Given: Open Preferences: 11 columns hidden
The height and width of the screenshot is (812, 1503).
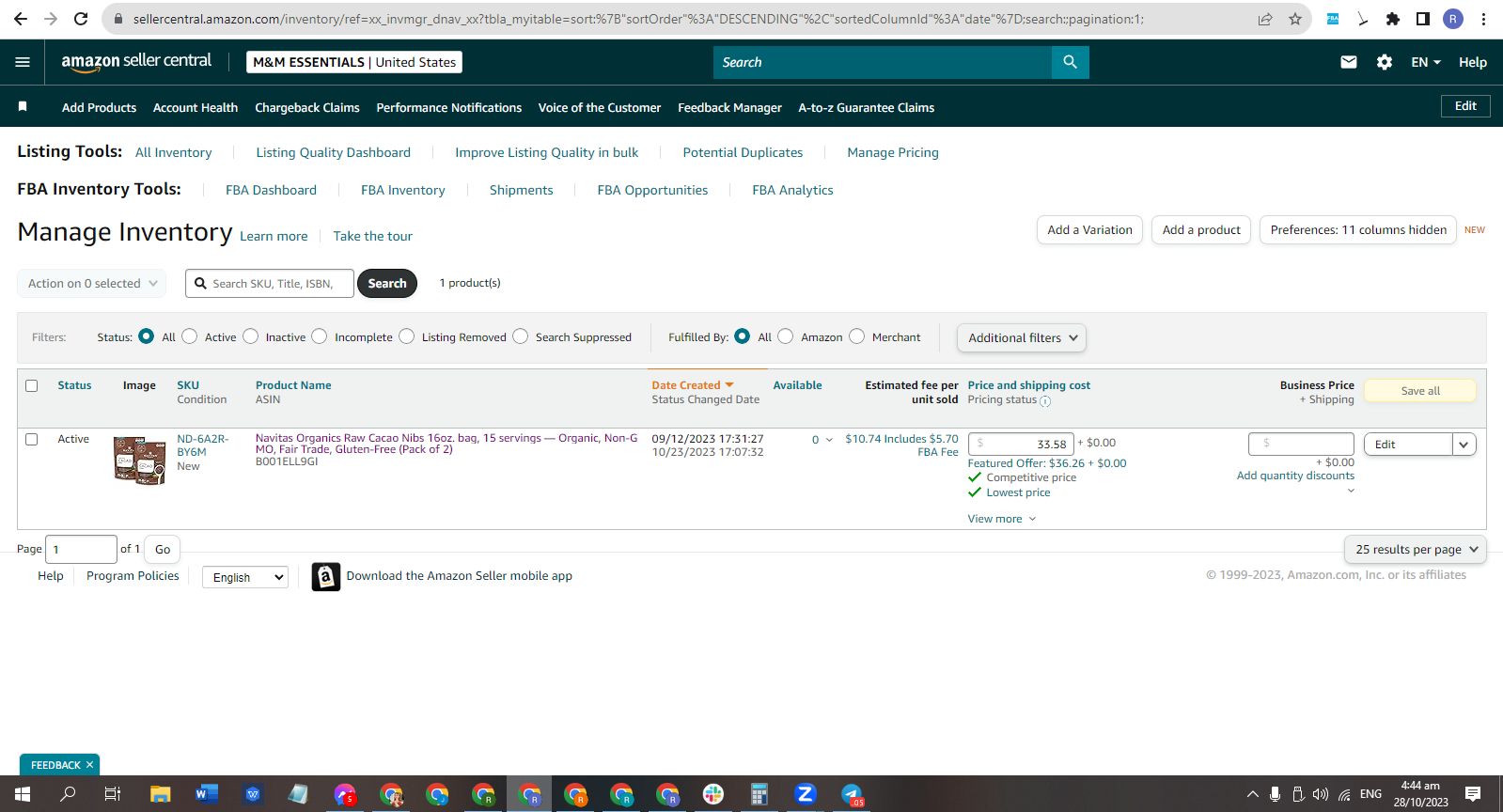Looking at the screenshot, I should click(1358, 230).
